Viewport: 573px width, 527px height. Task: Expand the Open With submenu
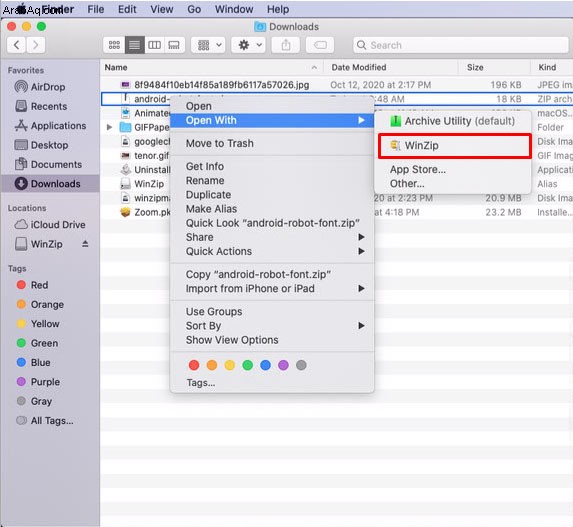point(272,120)
